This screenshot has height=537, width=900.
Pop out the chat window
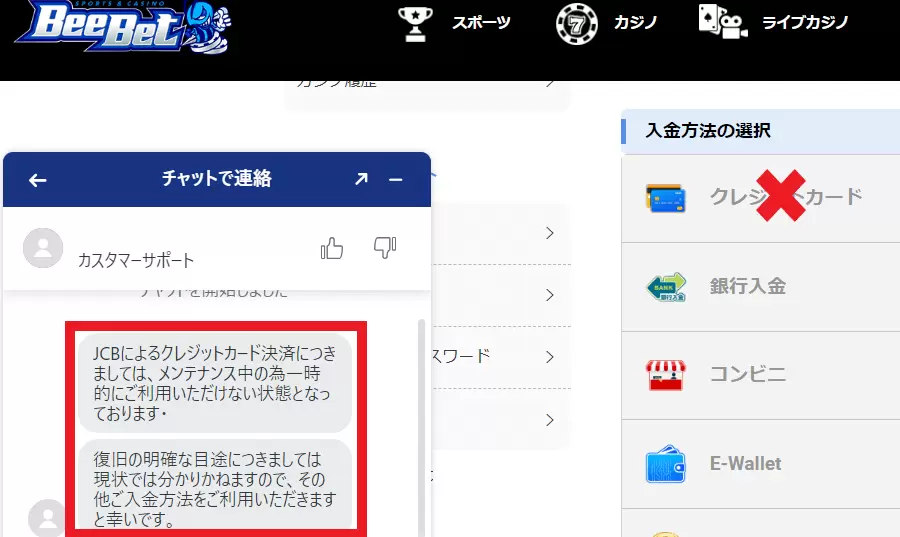click(361, 179)
